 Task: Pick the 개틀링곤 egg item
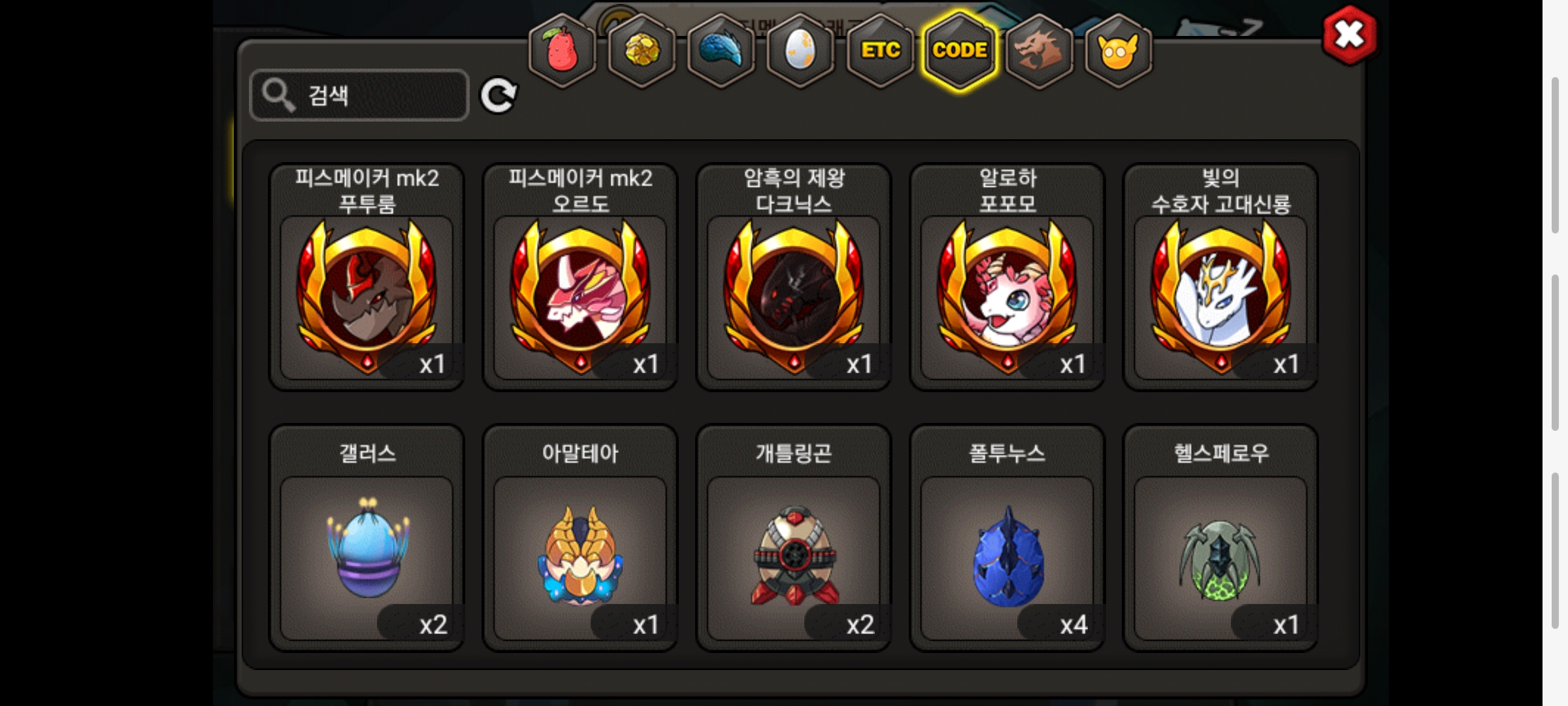tap(794, 538)
